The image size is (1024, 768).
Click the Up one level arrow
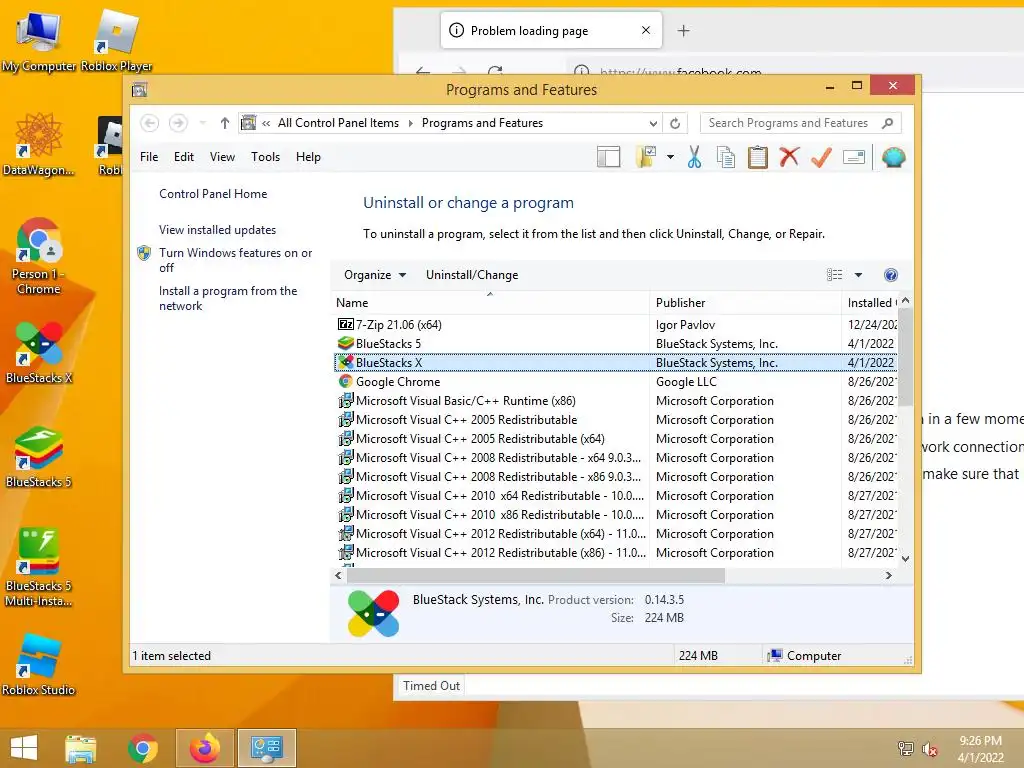(x=225, y=123)
